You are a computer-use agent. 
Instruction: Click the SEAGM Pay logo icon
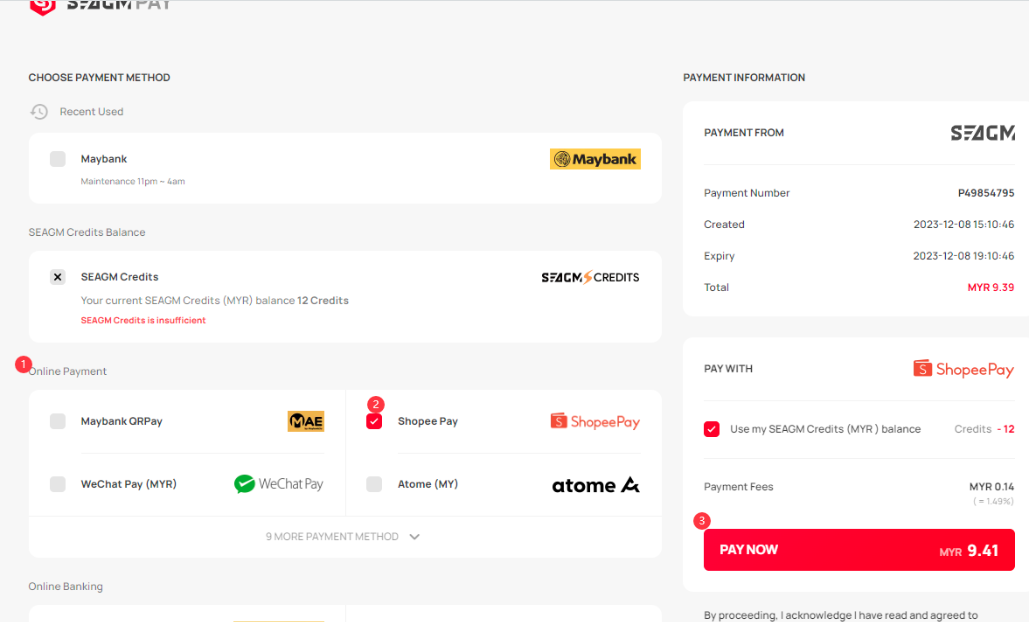[43, 5]
